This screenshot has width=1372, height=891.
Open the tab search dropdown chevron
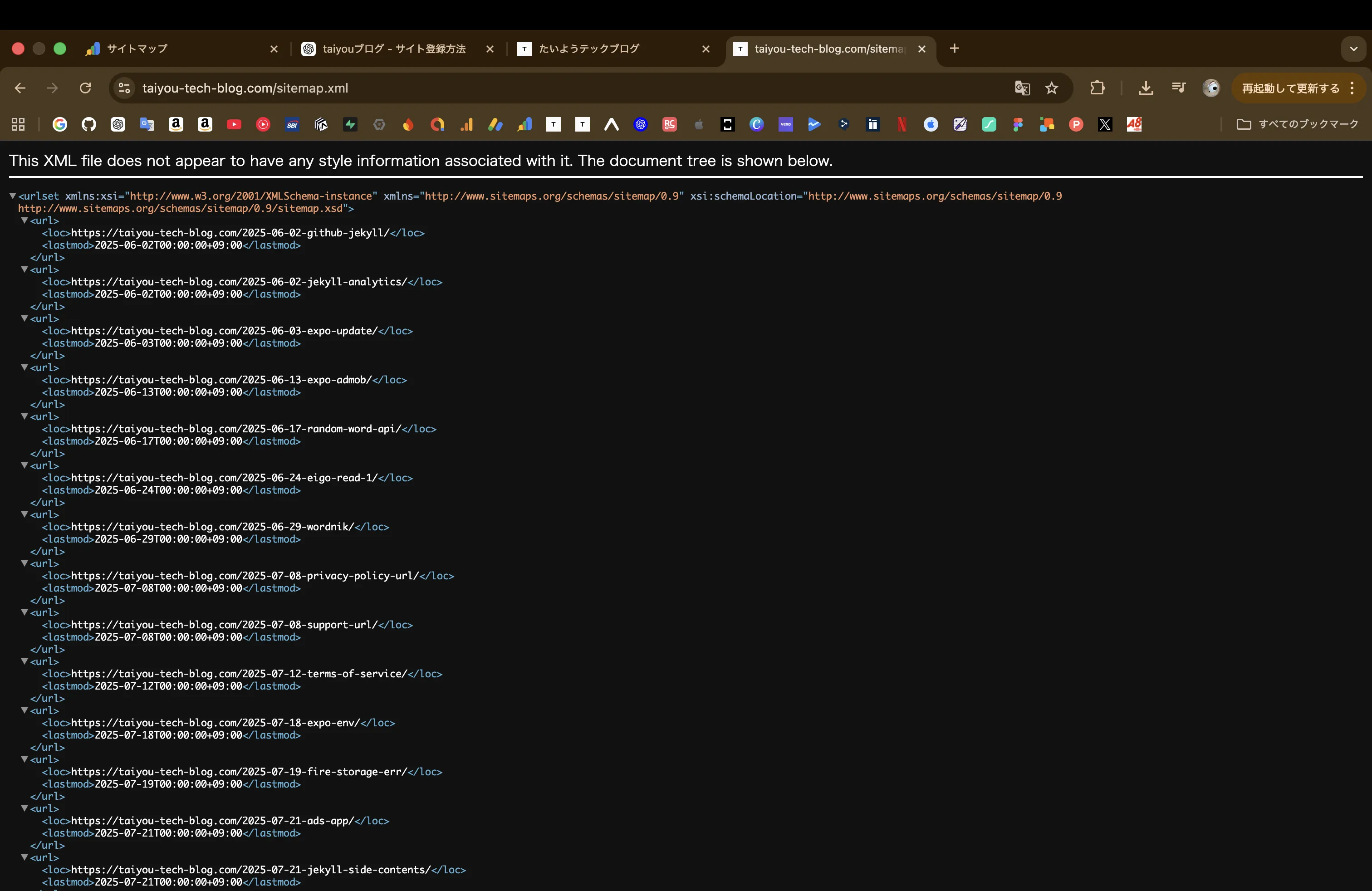click(x=1353, y=49)
